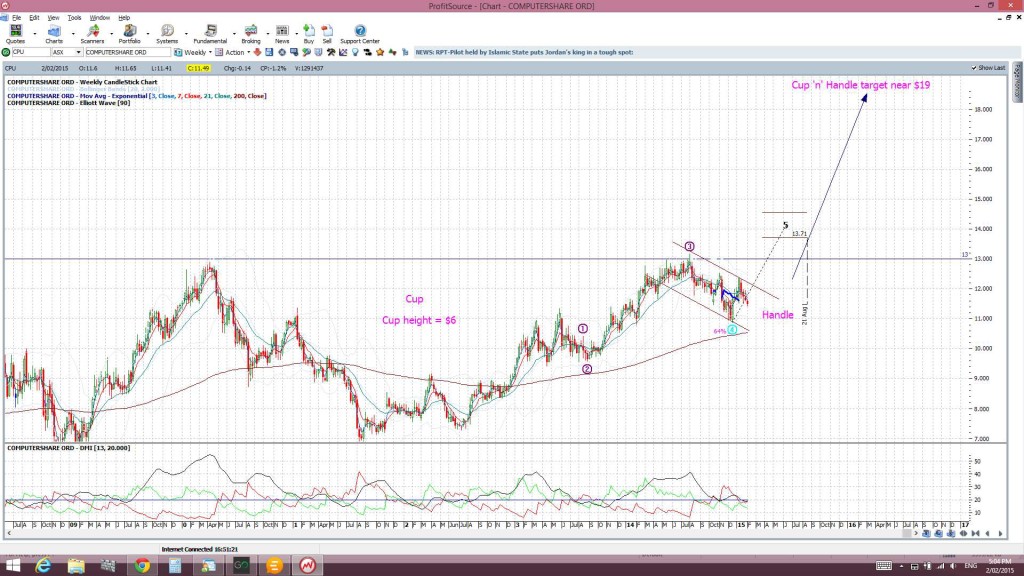Open Google Chrome from the taskbar
This screenshot has width=1024, height=576.
click(x=142, y=566)
